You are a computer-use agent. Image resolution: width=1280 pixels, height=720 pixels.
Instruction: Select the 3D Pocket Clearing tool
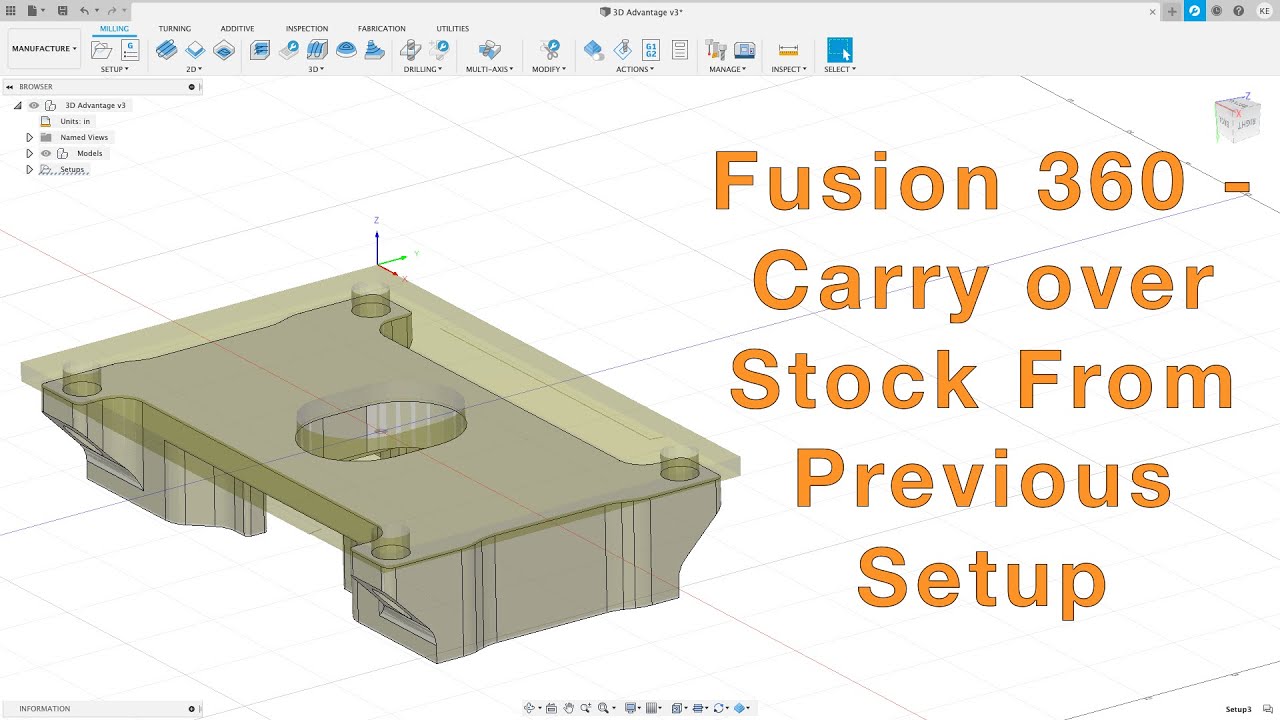288,49
